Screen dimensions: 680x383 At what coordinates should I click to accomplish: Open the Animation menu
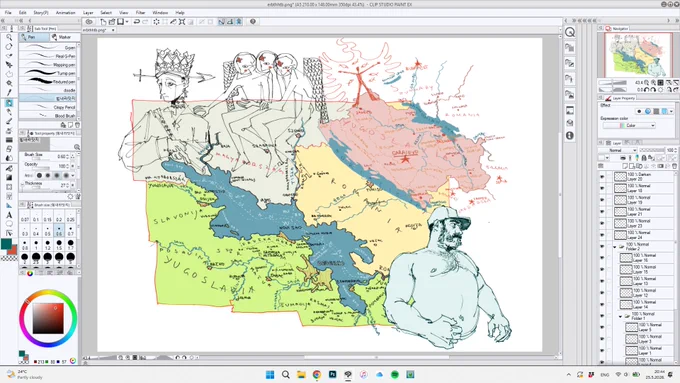(65, 13)
